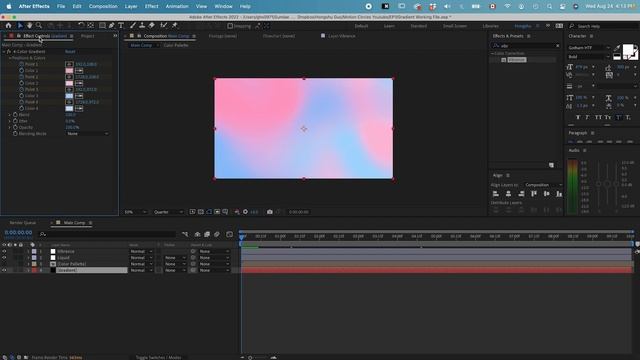The height and width of the screenshot is (360, 640).
Task: Open the Layer menu
Action: pos(131,7)
